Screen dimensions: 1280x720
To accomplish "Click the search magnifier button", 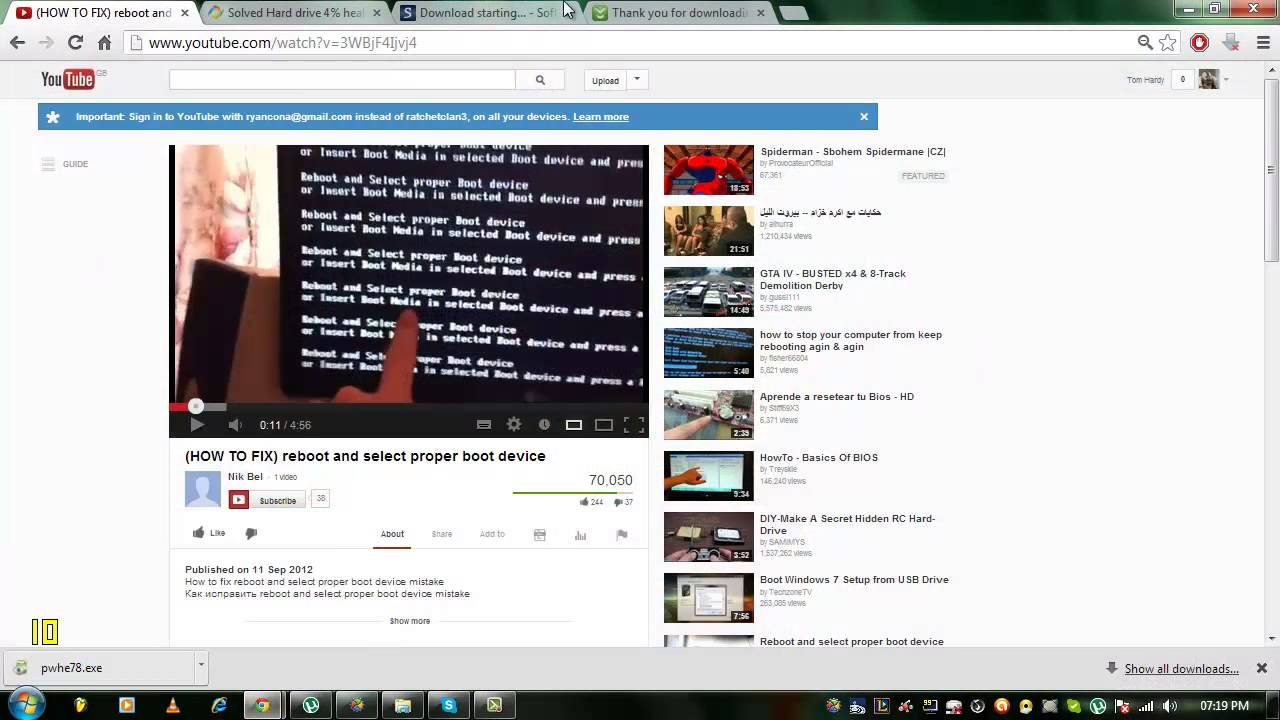I will click(540, 80).
